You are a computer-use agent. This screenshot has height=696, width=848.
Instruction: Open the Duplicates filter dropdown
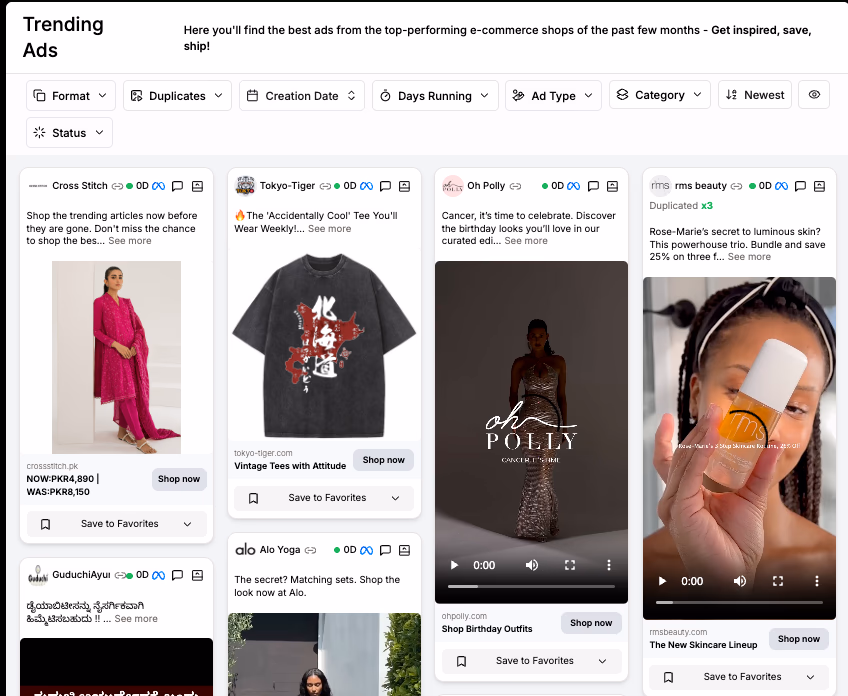coord(177,96)
